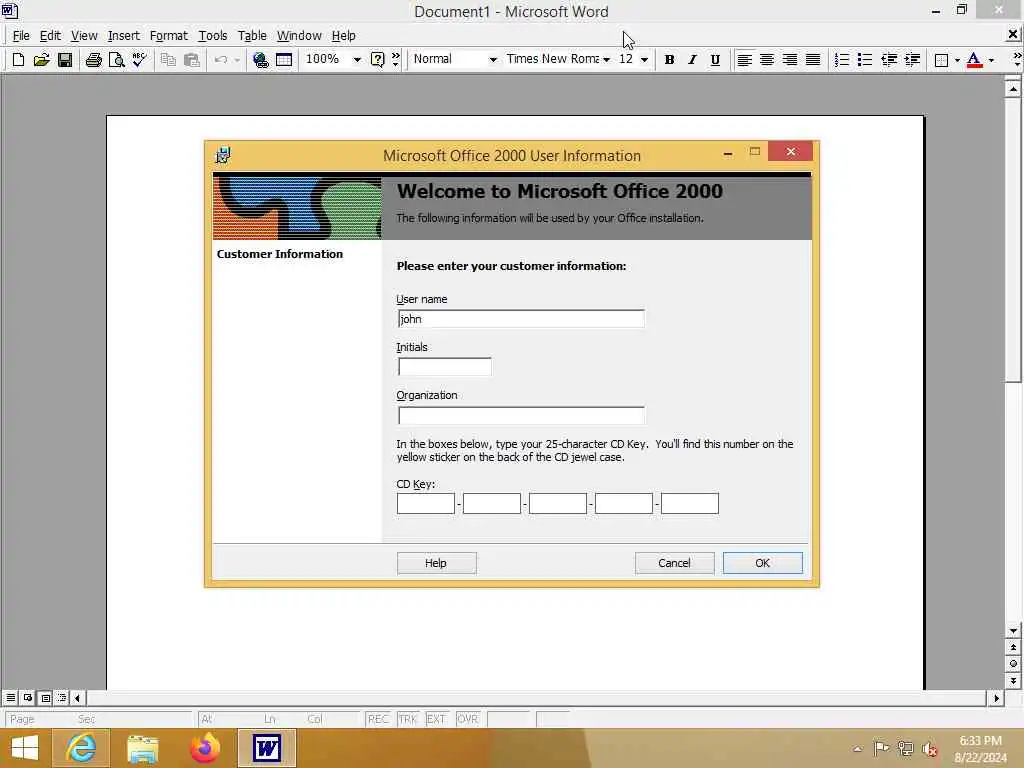Open Firefox from taskbar
The image size is (1024, 768).
(x=204, y=748)
